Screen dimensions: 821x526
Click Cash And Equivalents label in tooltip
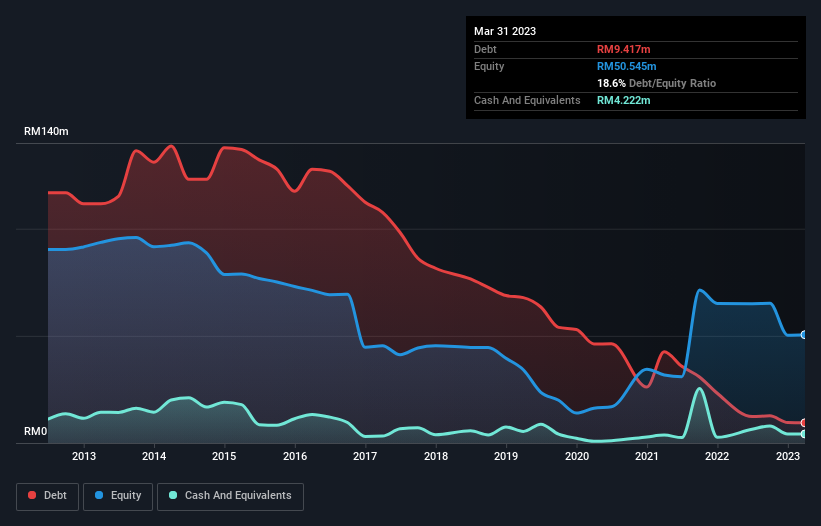[x=527, y=100]
